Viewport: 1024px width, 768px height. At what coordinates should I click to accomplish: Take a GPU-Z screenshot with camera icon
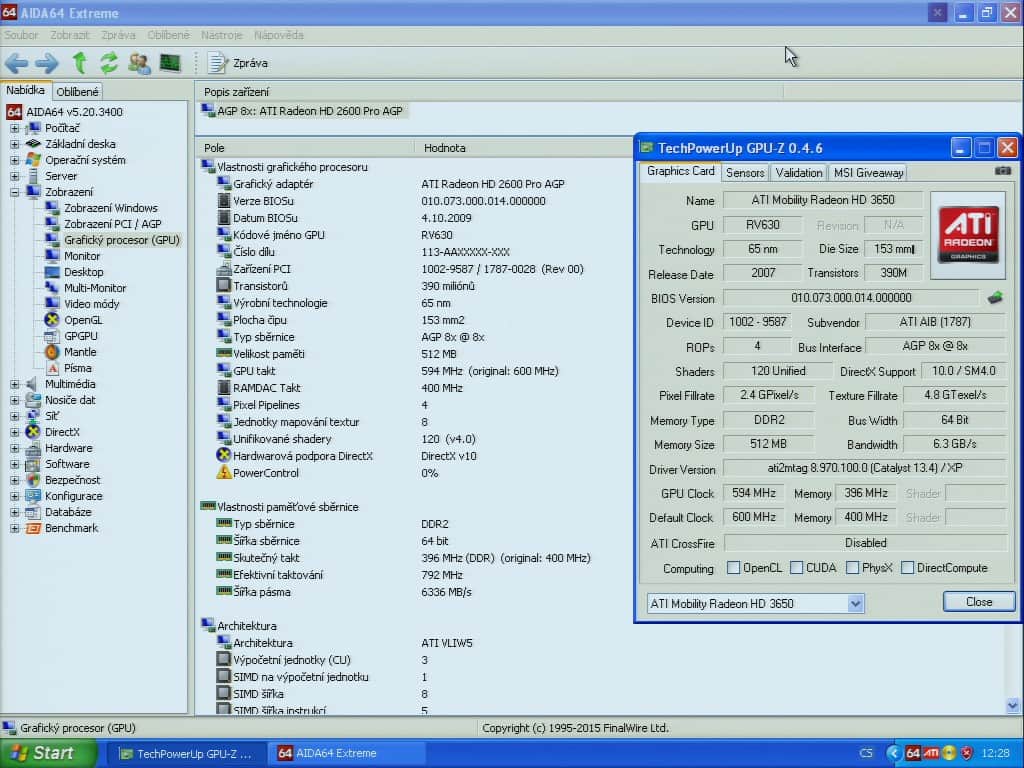(1002, 171)
